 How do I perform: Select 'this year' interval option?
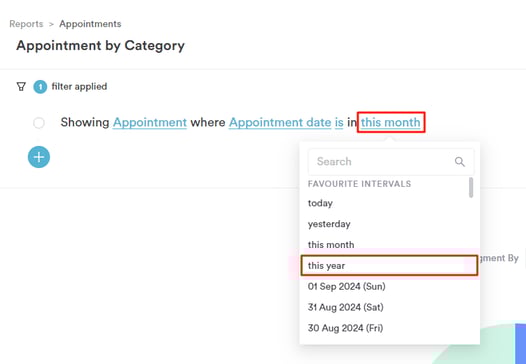tap(389, 265)
